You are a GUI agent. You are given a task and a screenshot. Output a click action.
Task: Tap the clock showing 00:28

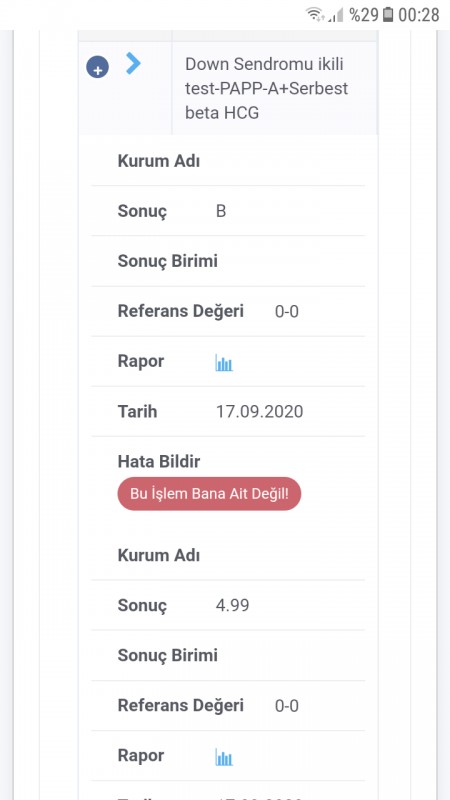click(418, 15)
